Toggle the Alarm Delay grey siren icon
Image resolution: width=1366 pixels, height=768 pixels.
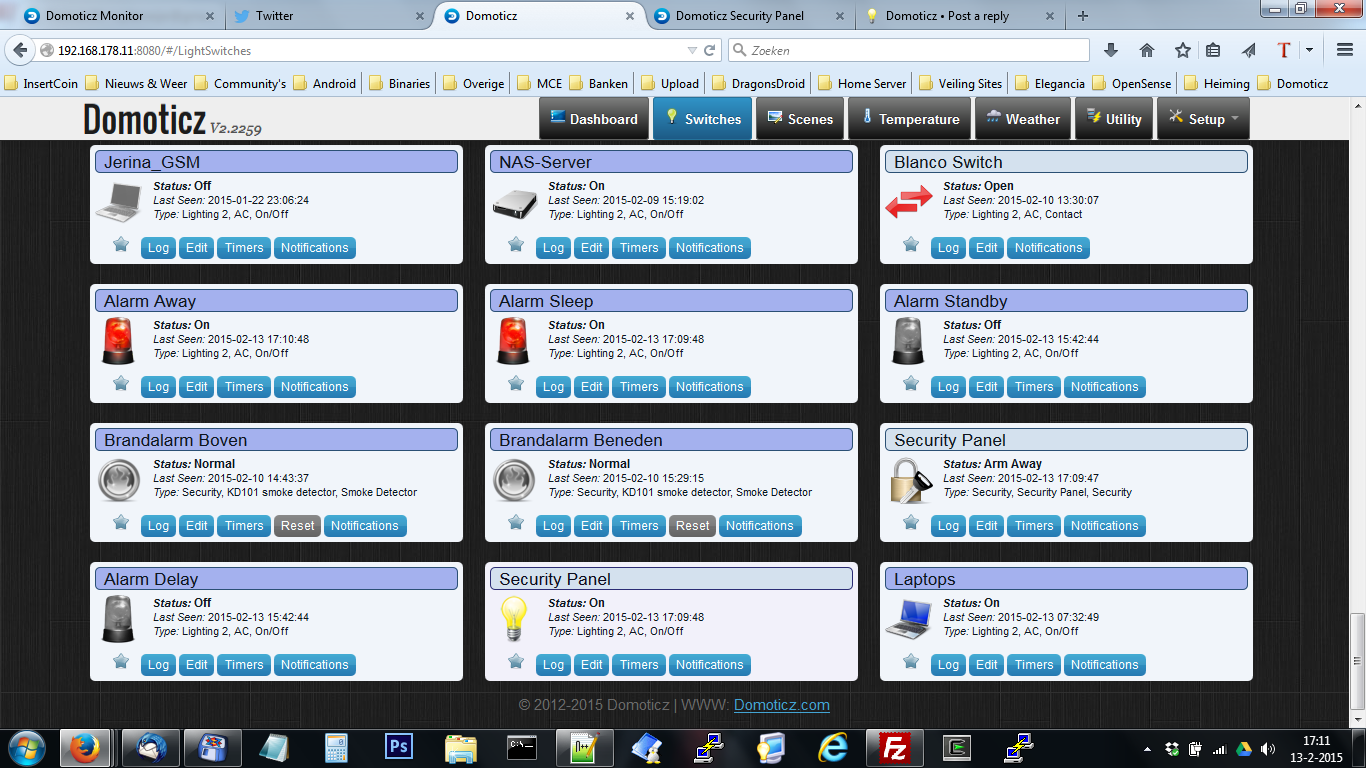point(118,618)
